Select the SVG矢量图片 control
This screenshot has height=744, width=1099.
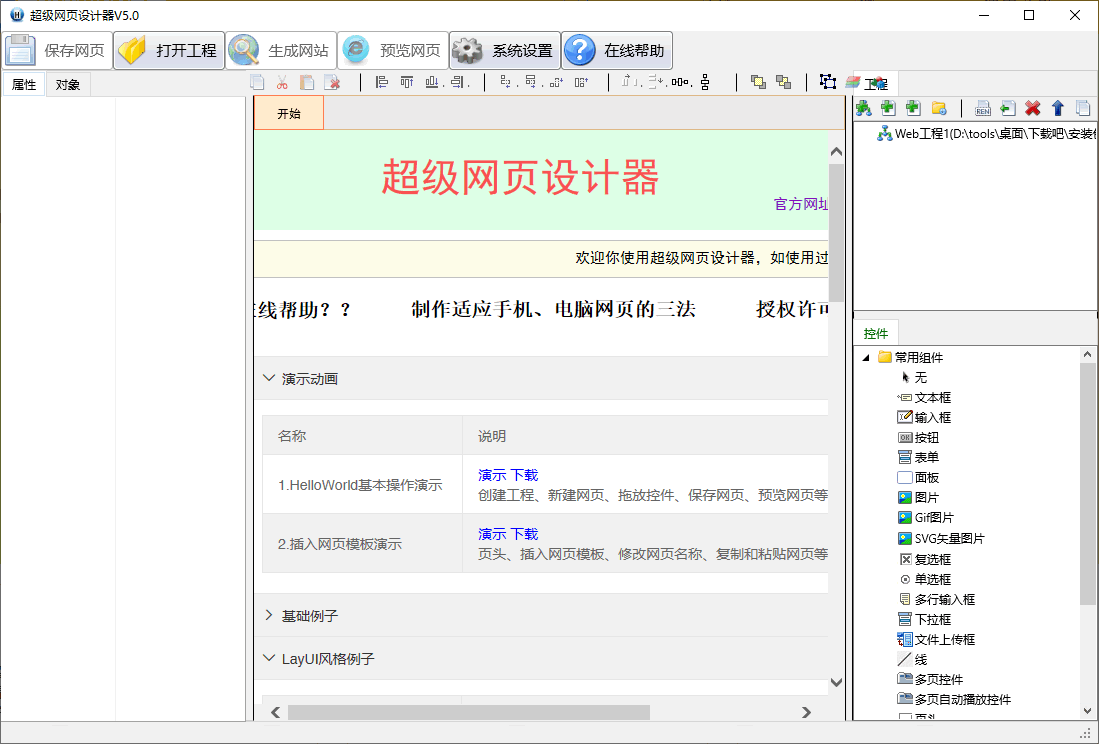[941, 538]
